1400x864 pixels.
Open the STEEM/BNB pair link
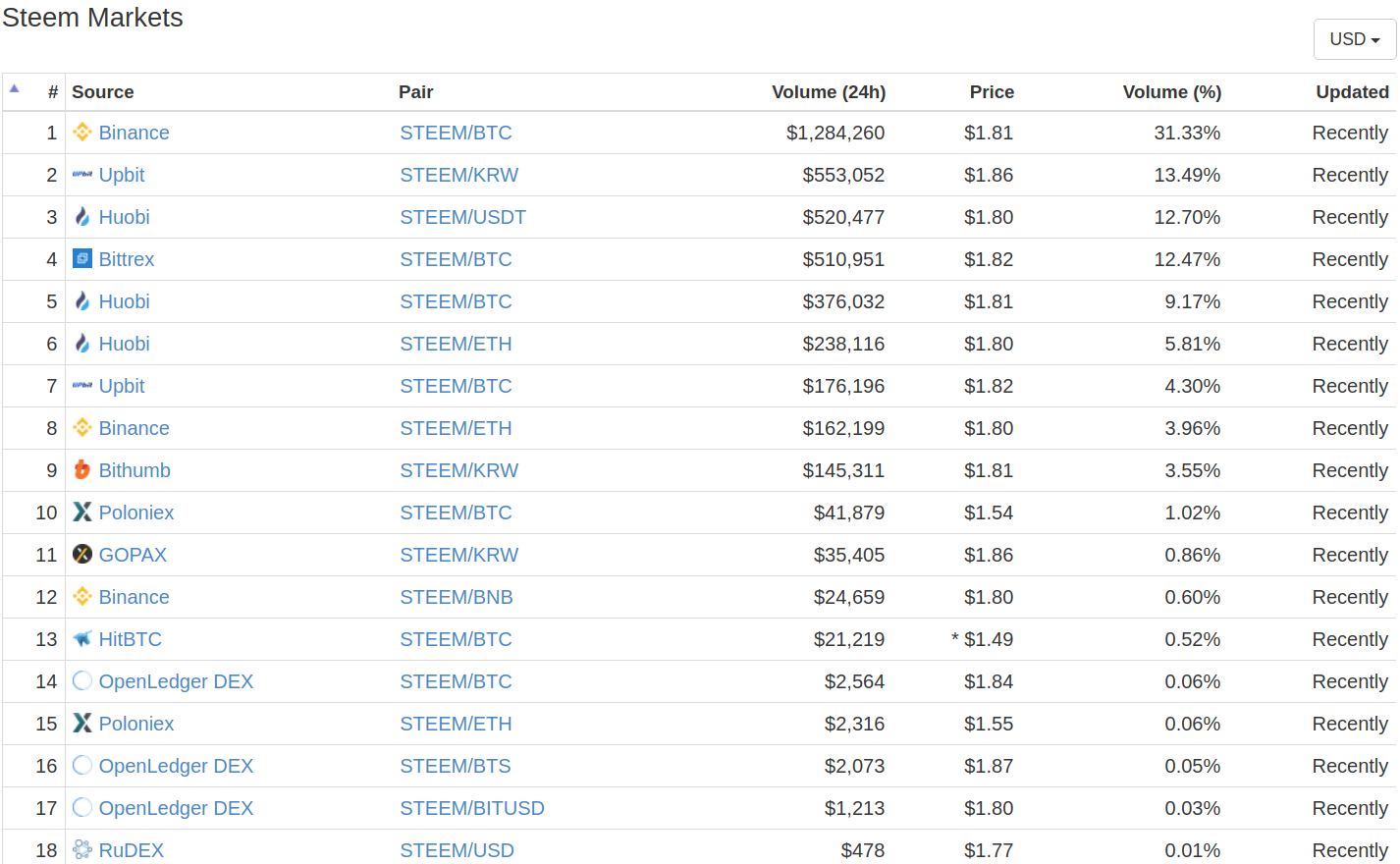point(457,597)
